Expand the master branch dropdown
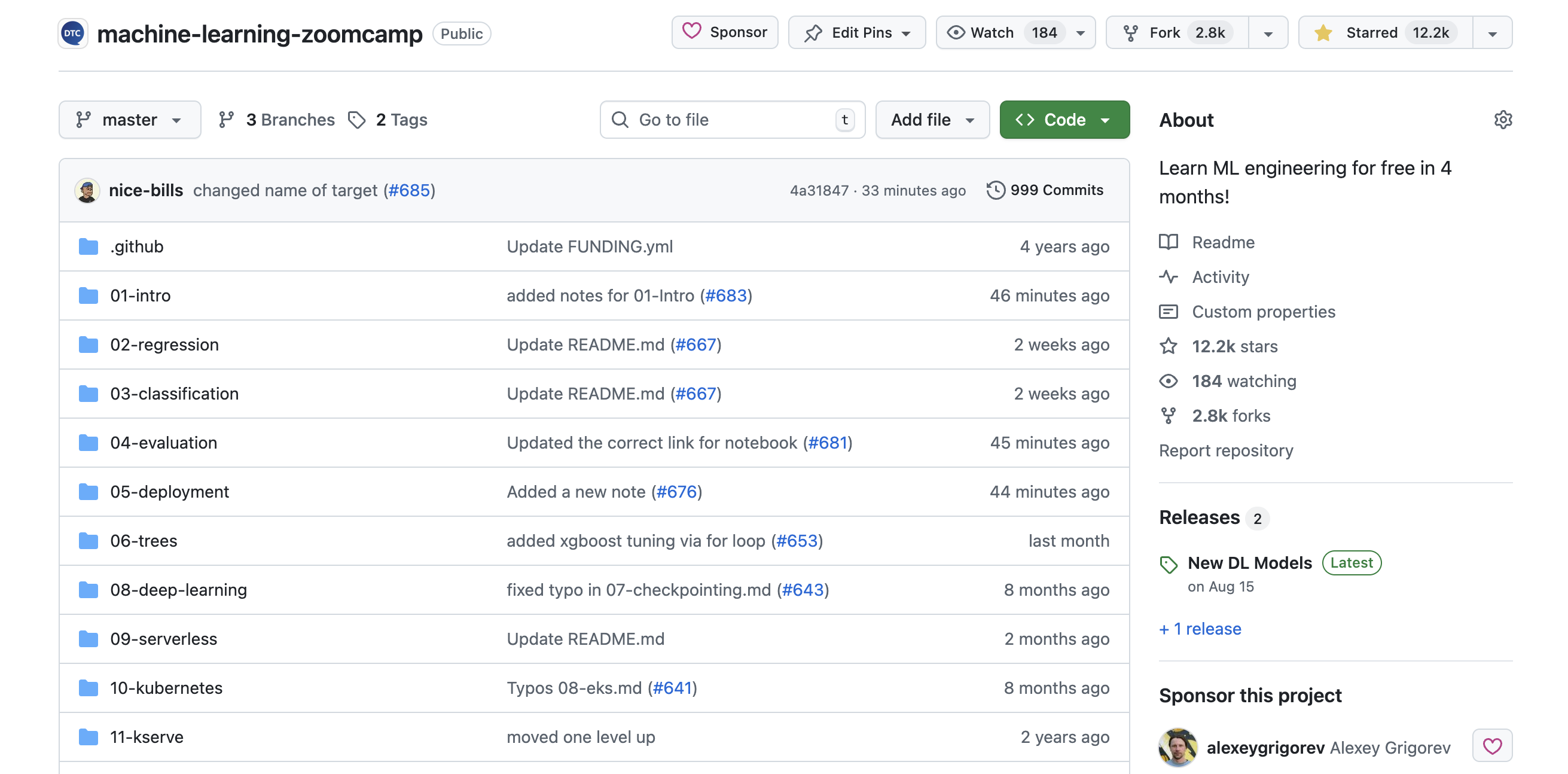The width and height of the screenshot is (1568, 774). 130,120
